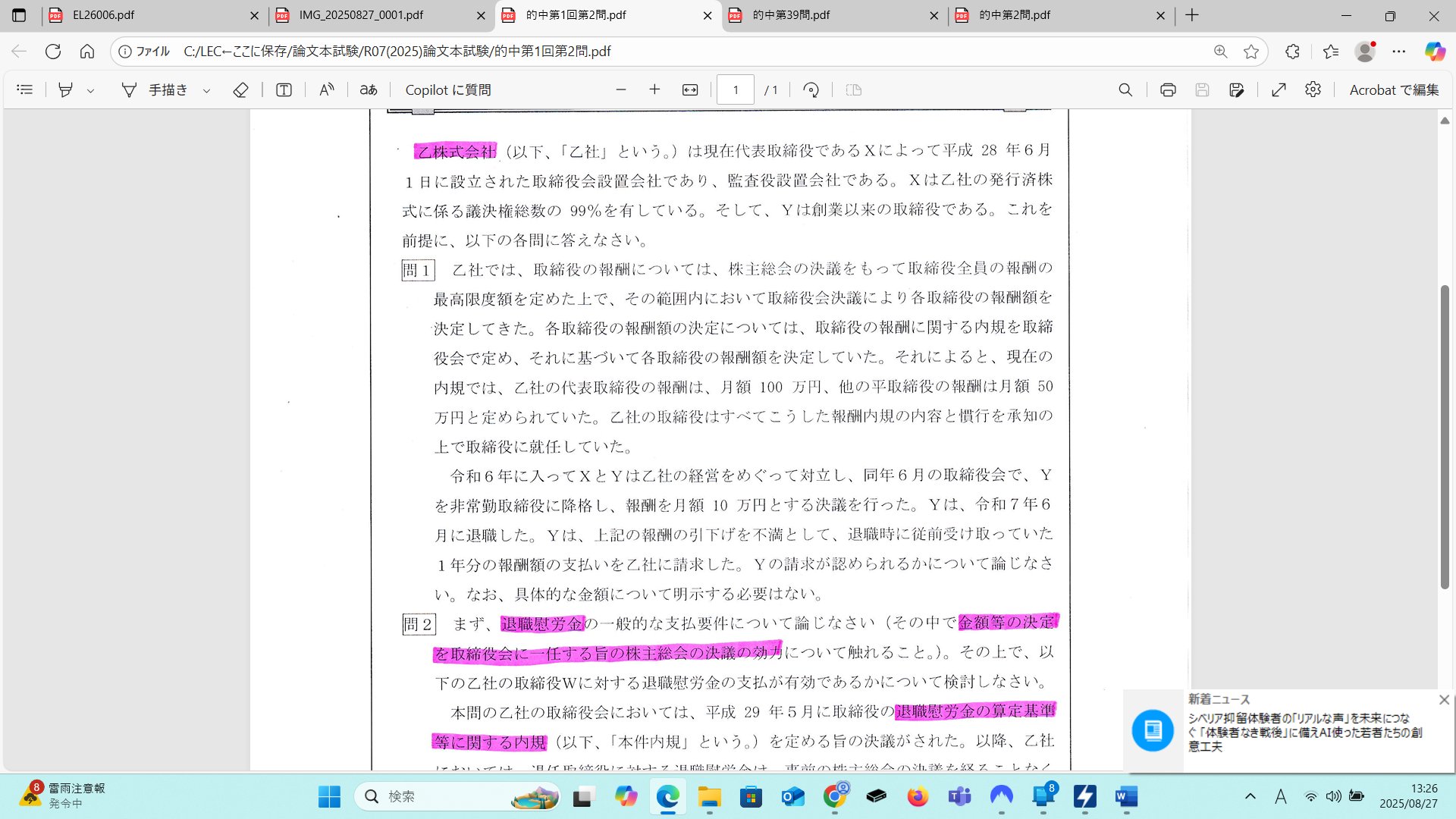The height and width of the screenshot is (819, 1456).
Task: Click Acrobat で編集 button
Action: (1393, 89)
